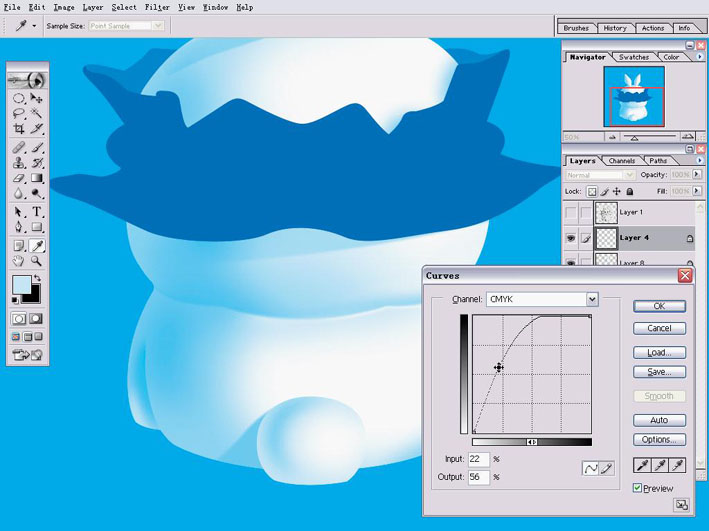The height and width of the screenshot is (531, 709).
Task: Select the Magic Wand tool
Action: tap(37, 114)
